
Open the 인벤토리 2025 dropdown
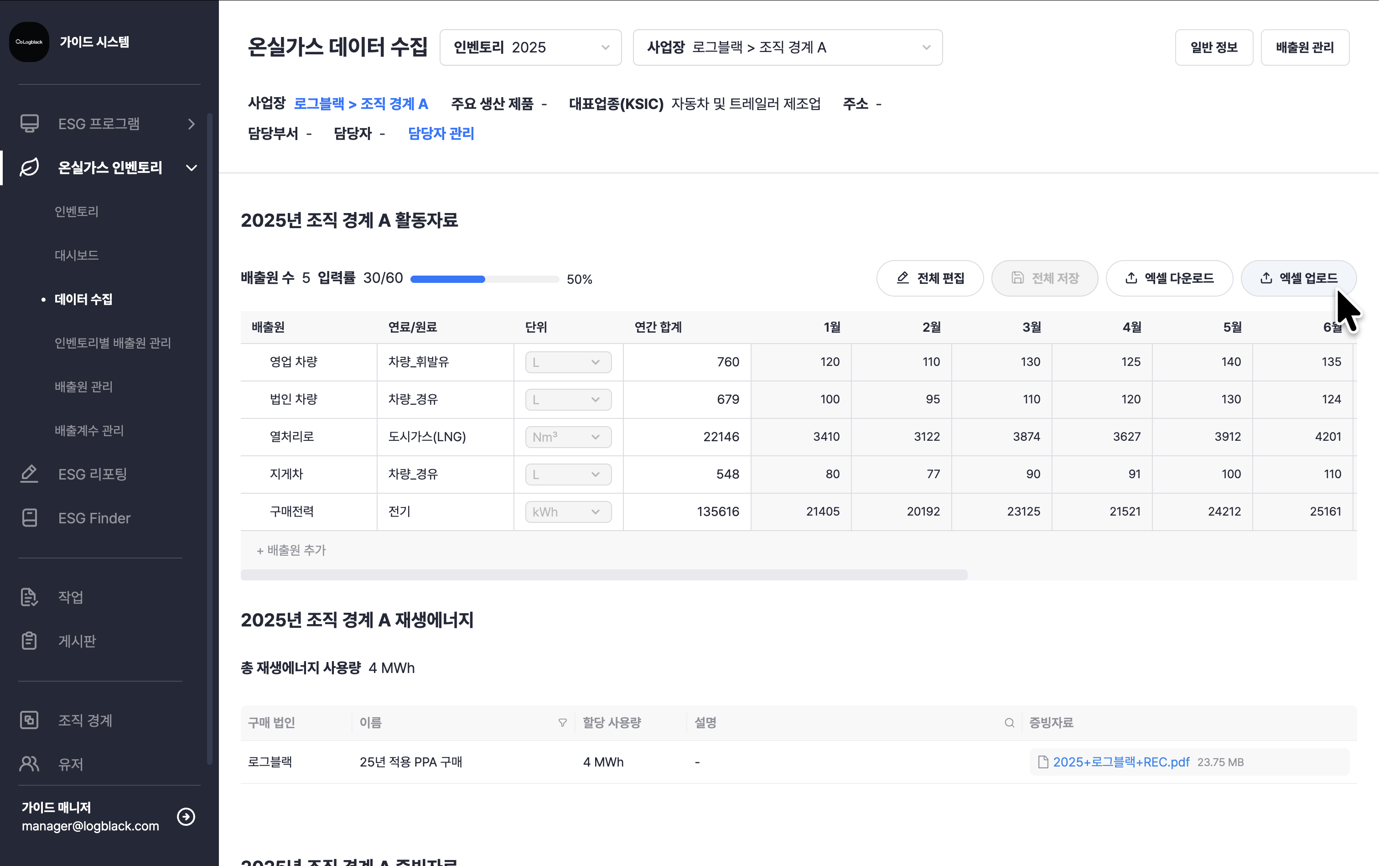(530, 47)
